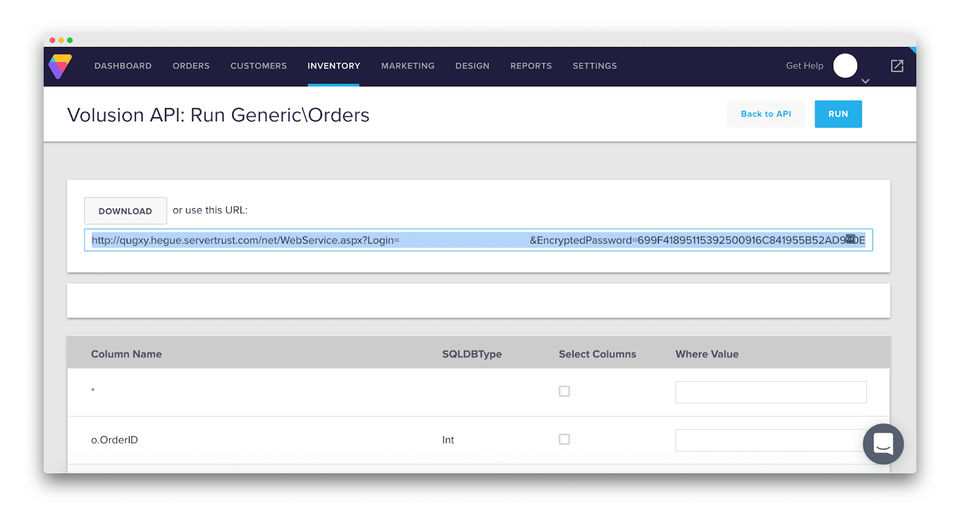Go to the Orders menu

(x=191, y=66)
